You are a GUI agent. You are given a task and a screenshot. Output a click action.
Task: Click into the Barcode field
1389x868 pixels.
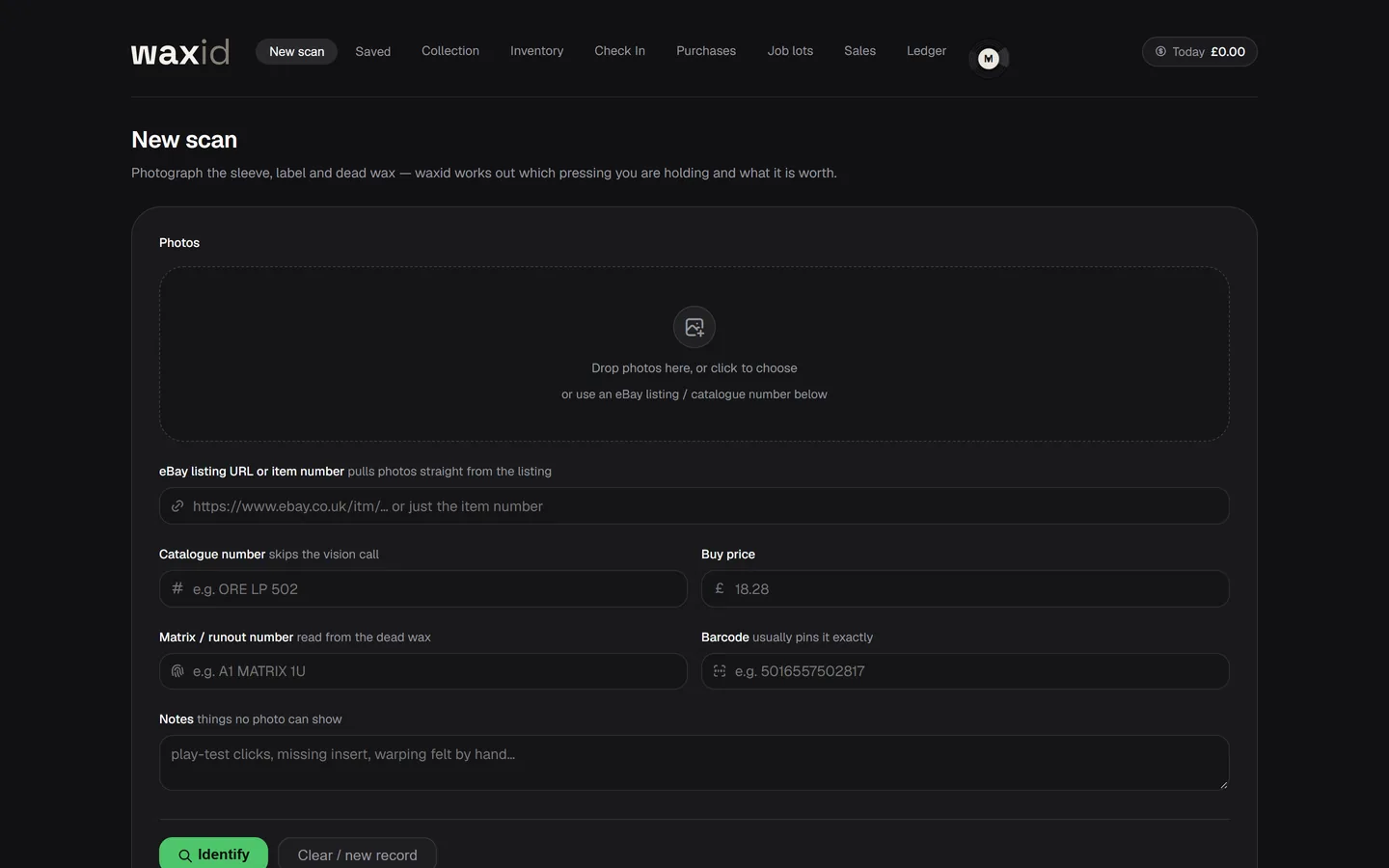966,671
